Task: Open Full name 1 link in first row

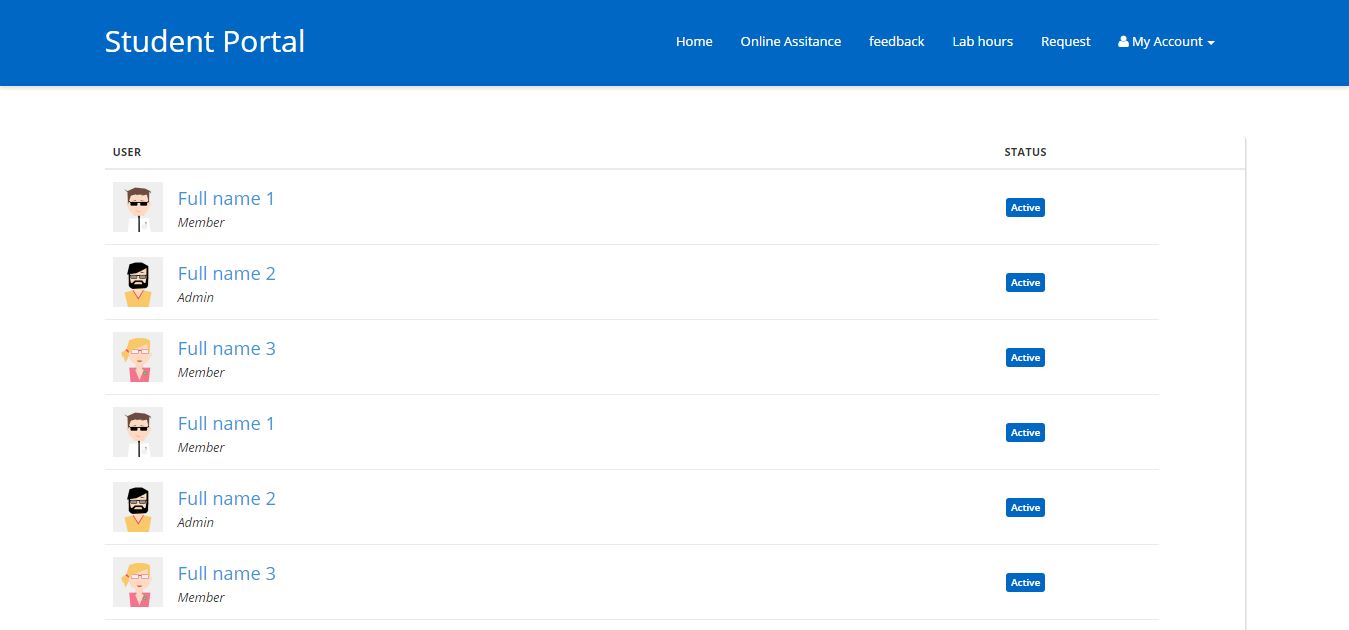Action: (x=226, y=199)
